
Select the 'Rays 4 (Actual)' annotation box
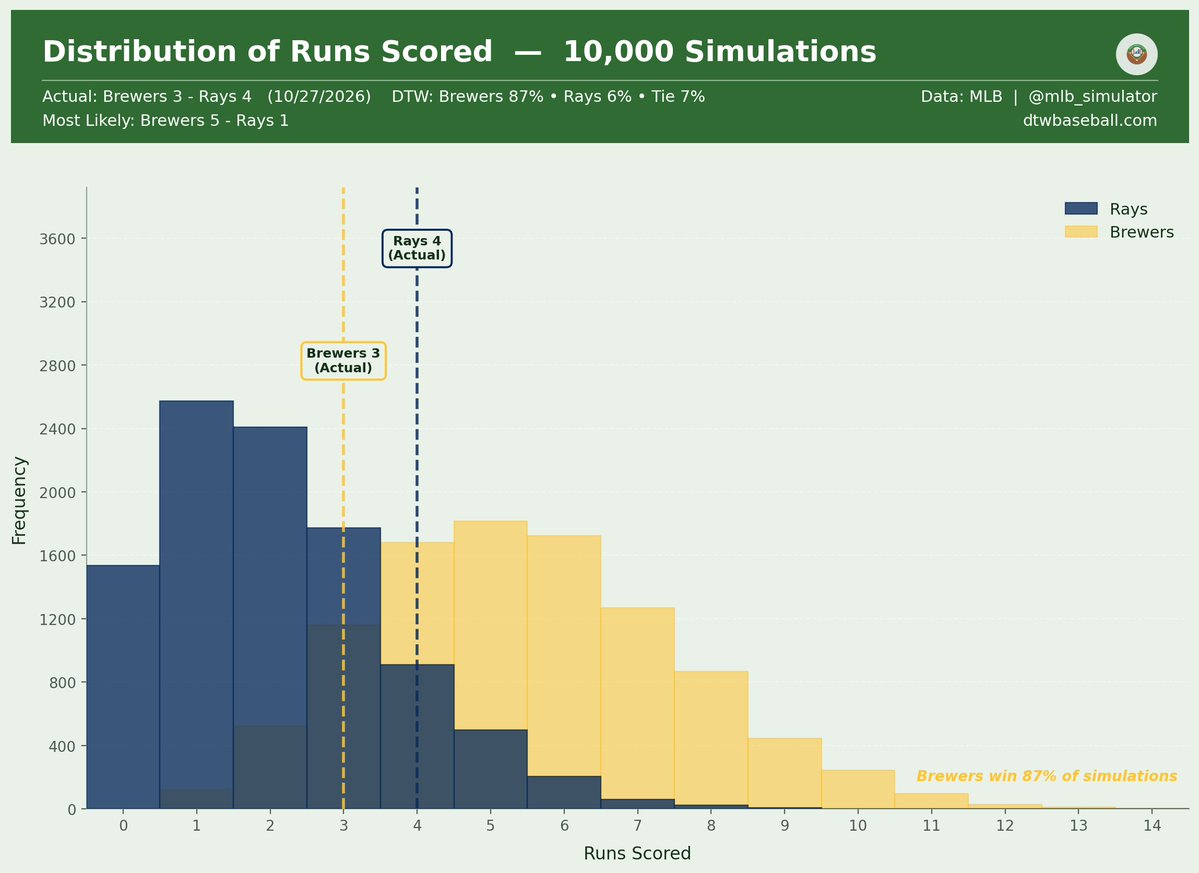(417, 248)
